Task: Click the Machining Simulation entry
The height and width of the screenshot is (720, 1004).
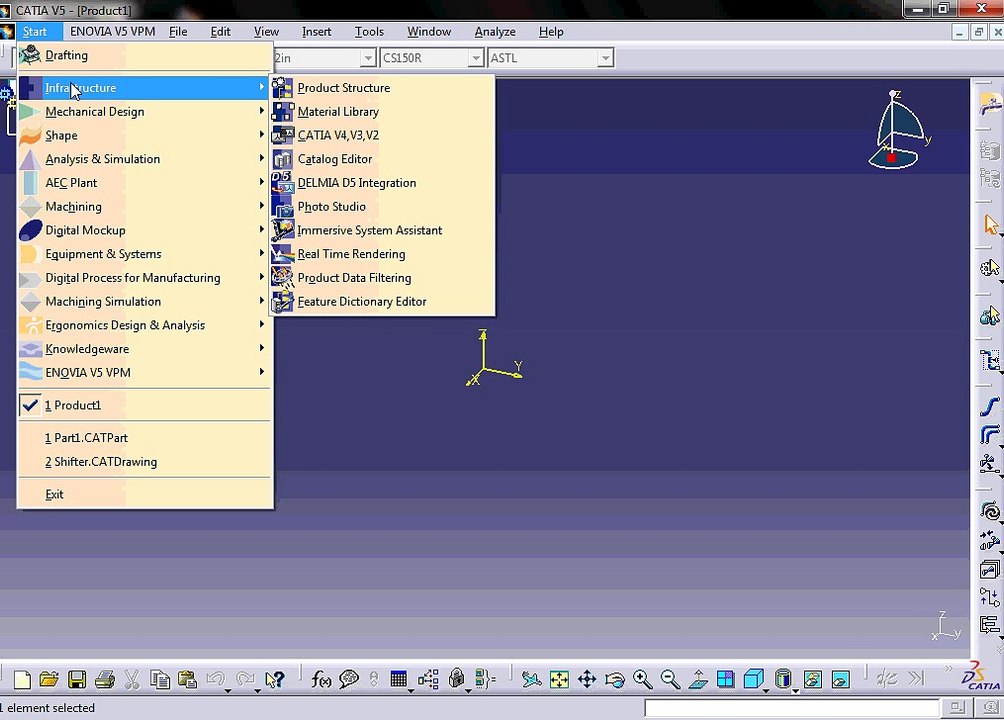Action: coord(145,301)
